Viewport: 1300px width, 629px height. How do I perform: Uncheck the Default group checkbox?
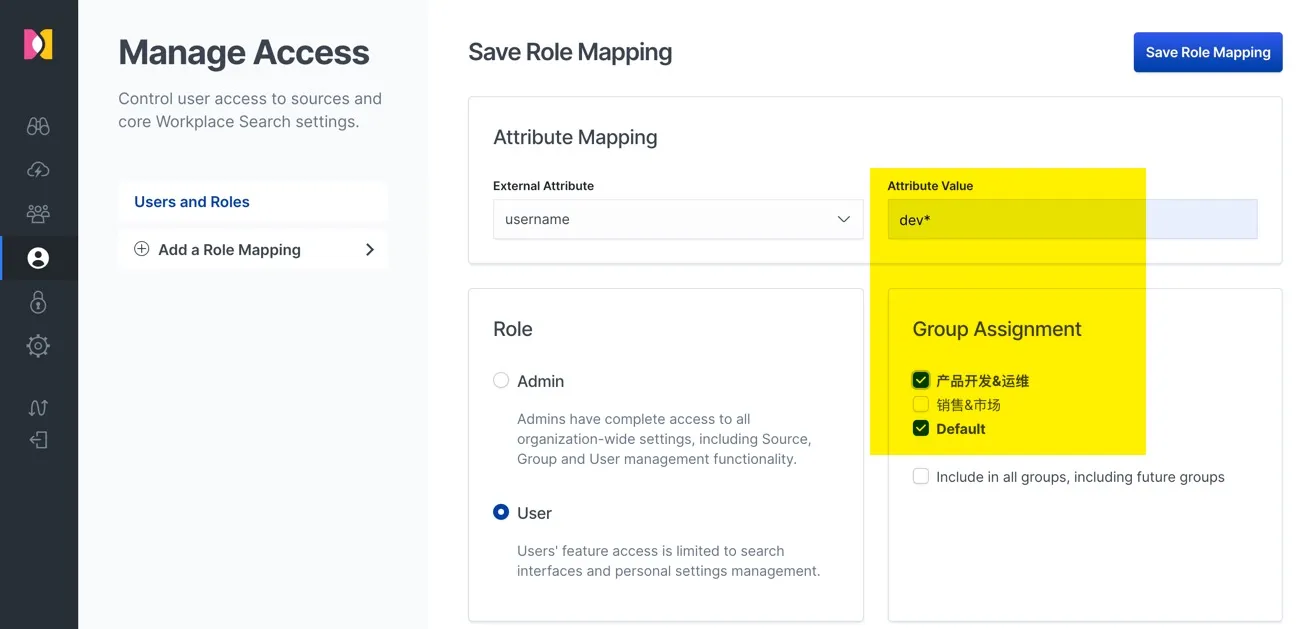tap(921, 429)
